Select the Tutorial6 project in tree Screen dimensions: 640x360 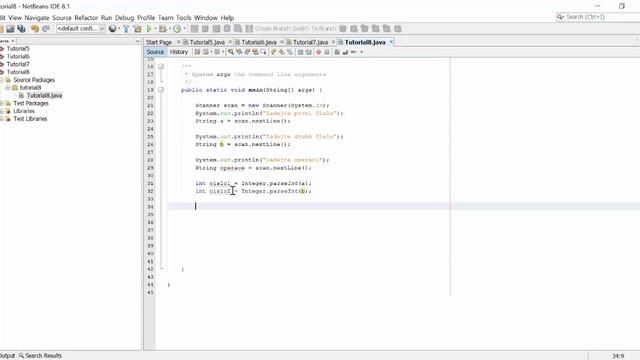point(18,56)
